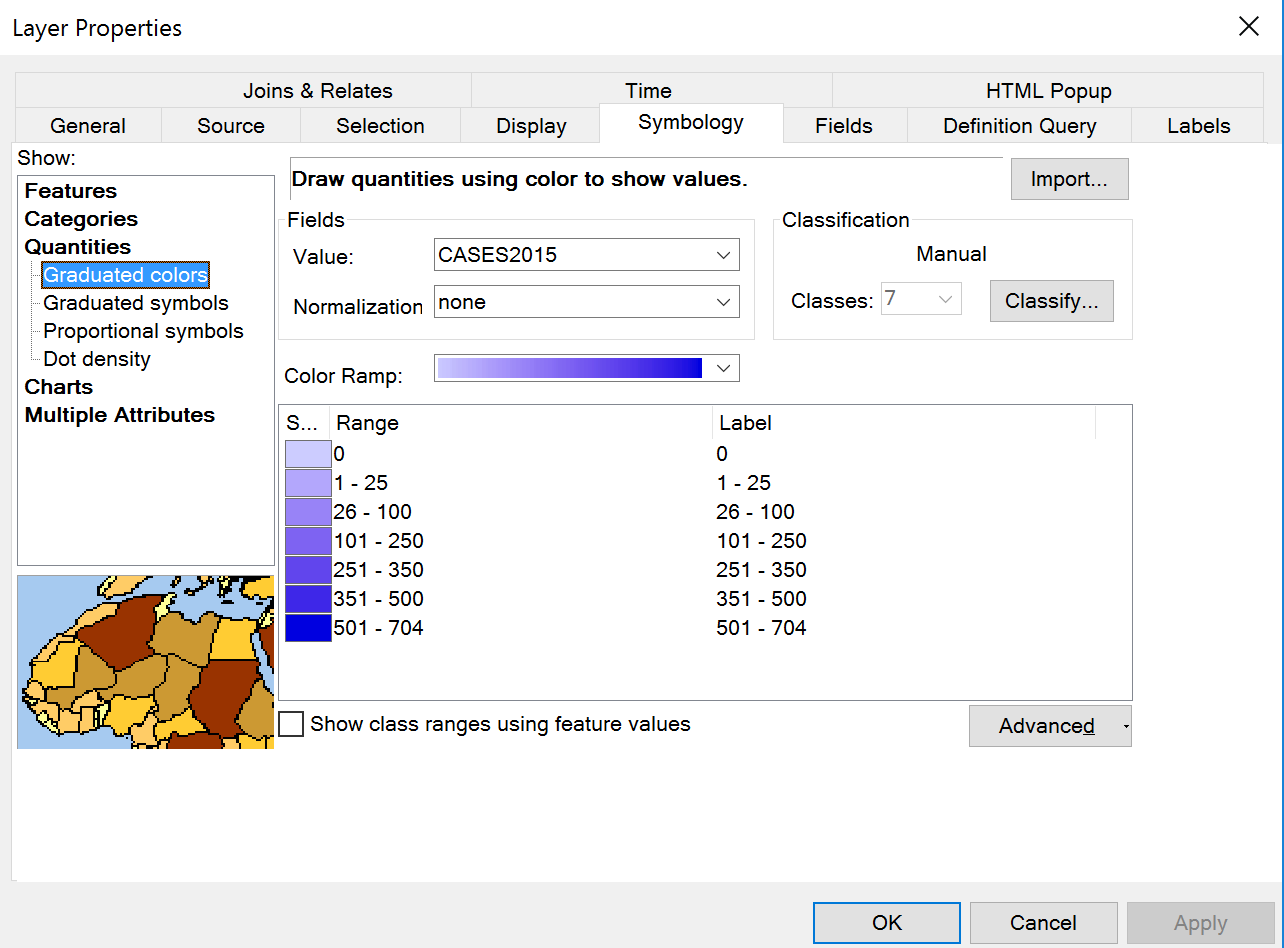Open the Definition Query tab

1019,126
